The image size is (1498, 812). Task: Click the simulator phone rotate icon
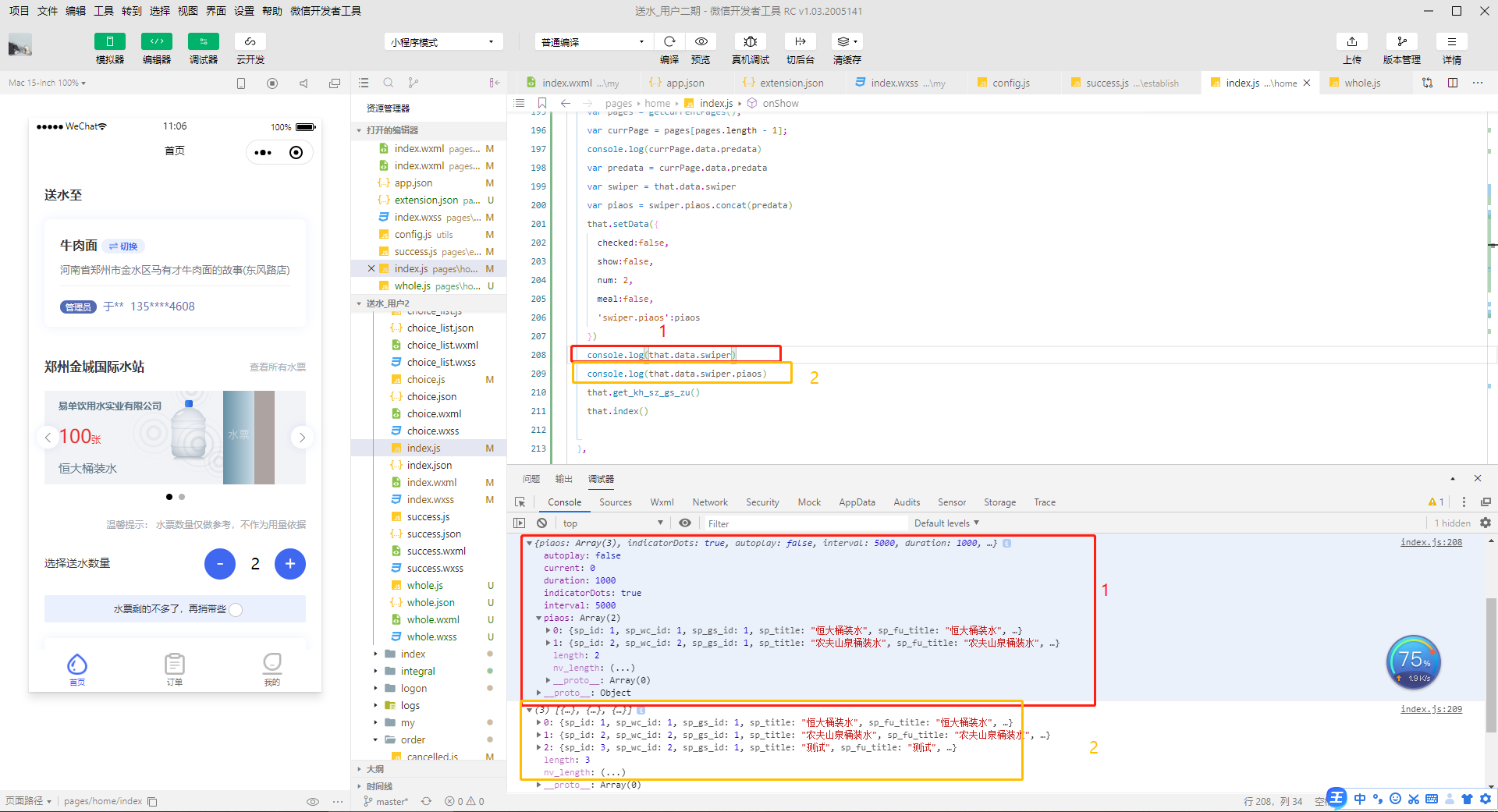[241, 83]
